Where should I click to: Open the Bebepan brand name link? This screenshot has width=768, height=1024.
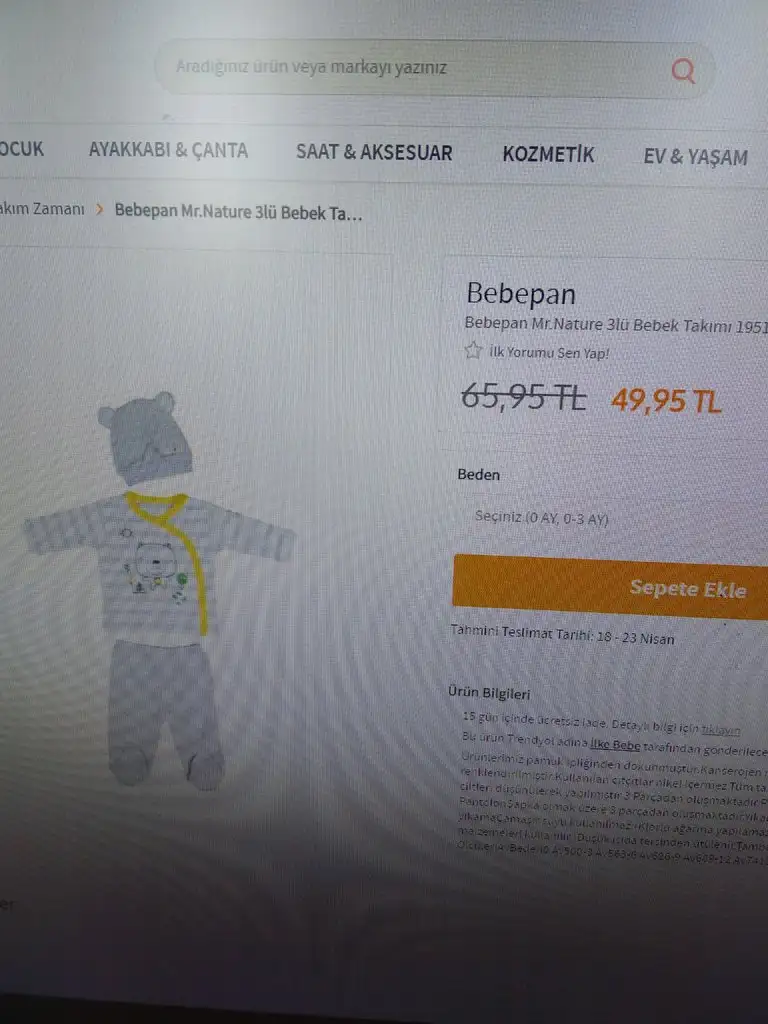coord(521,294)
